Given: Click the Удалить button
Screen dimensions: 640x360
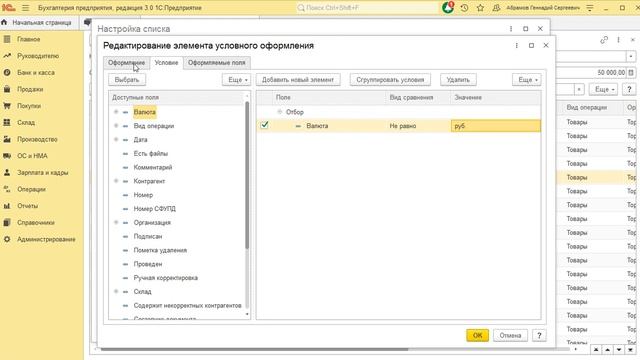Looking at the screenshot, I should click(458, 80).
